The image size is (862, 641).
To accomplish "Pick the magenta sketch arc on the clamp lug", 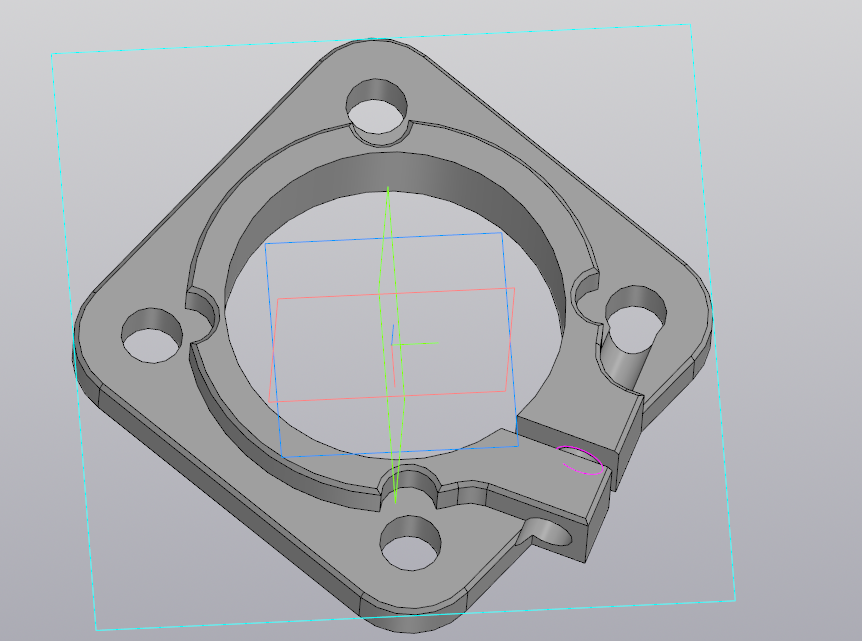I will click(x=580, y=461).
